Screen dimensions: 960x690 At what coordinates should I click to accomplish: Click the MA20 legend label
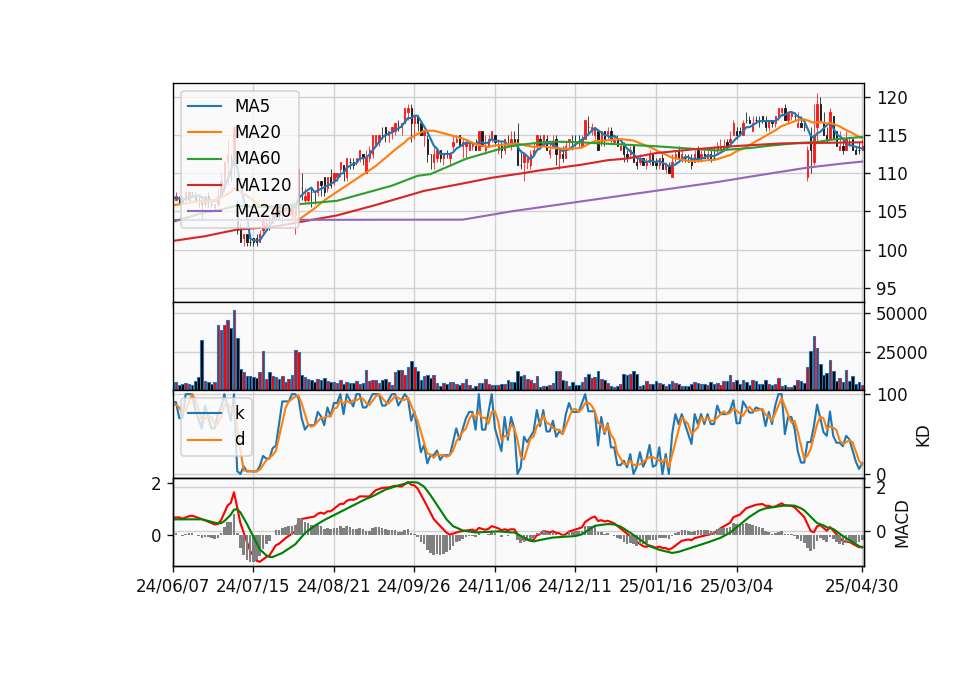tap(257, 132)
